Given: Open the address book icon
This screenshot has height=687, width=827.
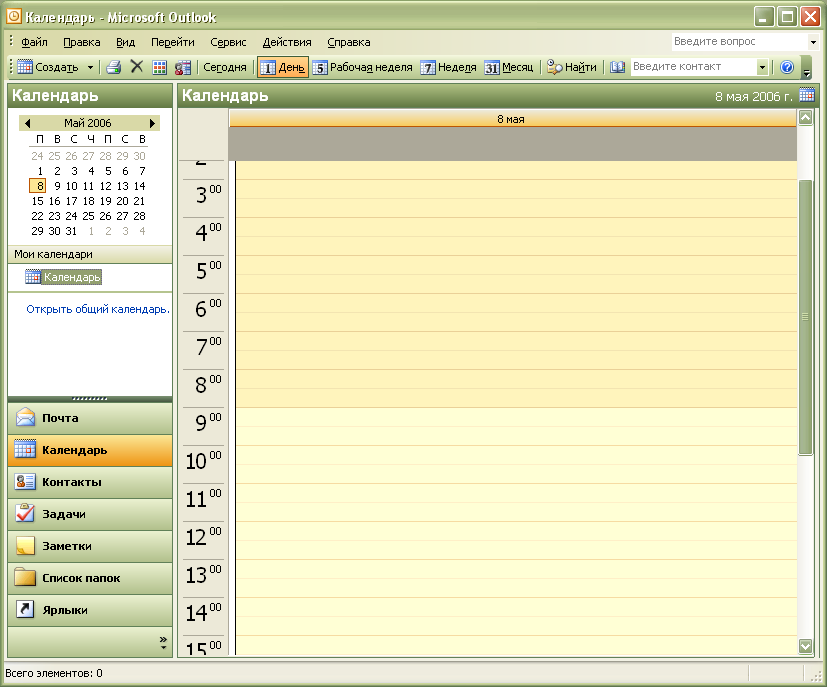Looking at the screenshot, I should [x=617, y=67].
